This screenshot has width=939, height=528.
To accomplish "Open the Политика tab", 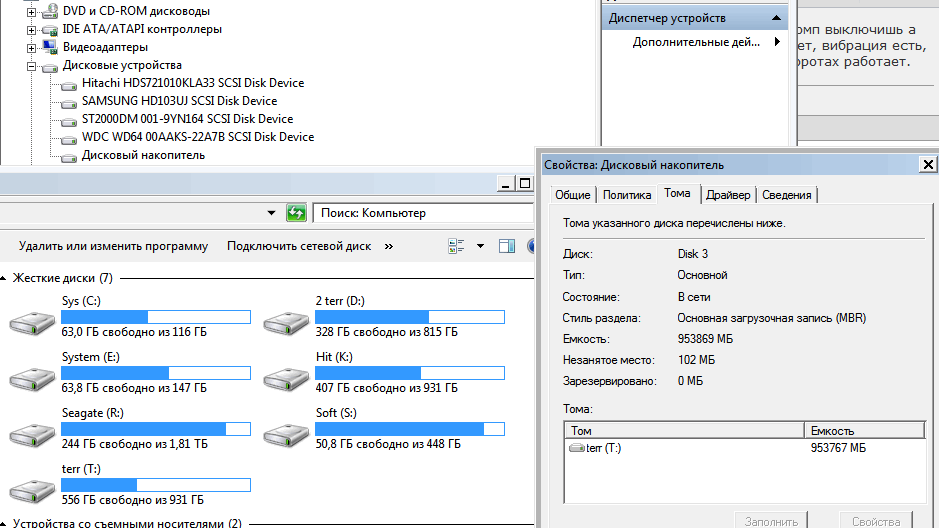I will click(x=626, y=195).
